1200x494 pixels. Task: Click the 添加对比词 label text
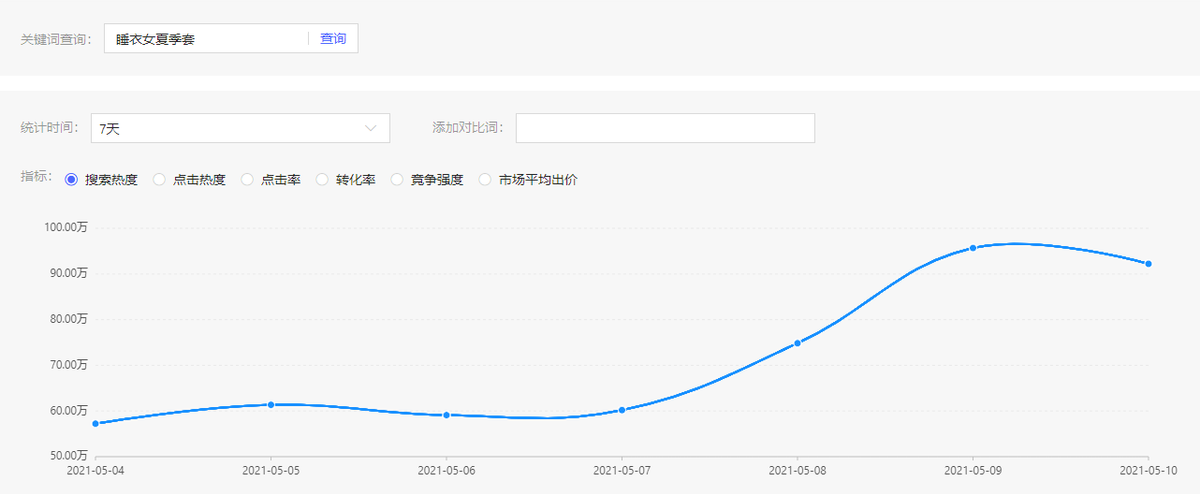pyautogui.click(x=468, y=128)
